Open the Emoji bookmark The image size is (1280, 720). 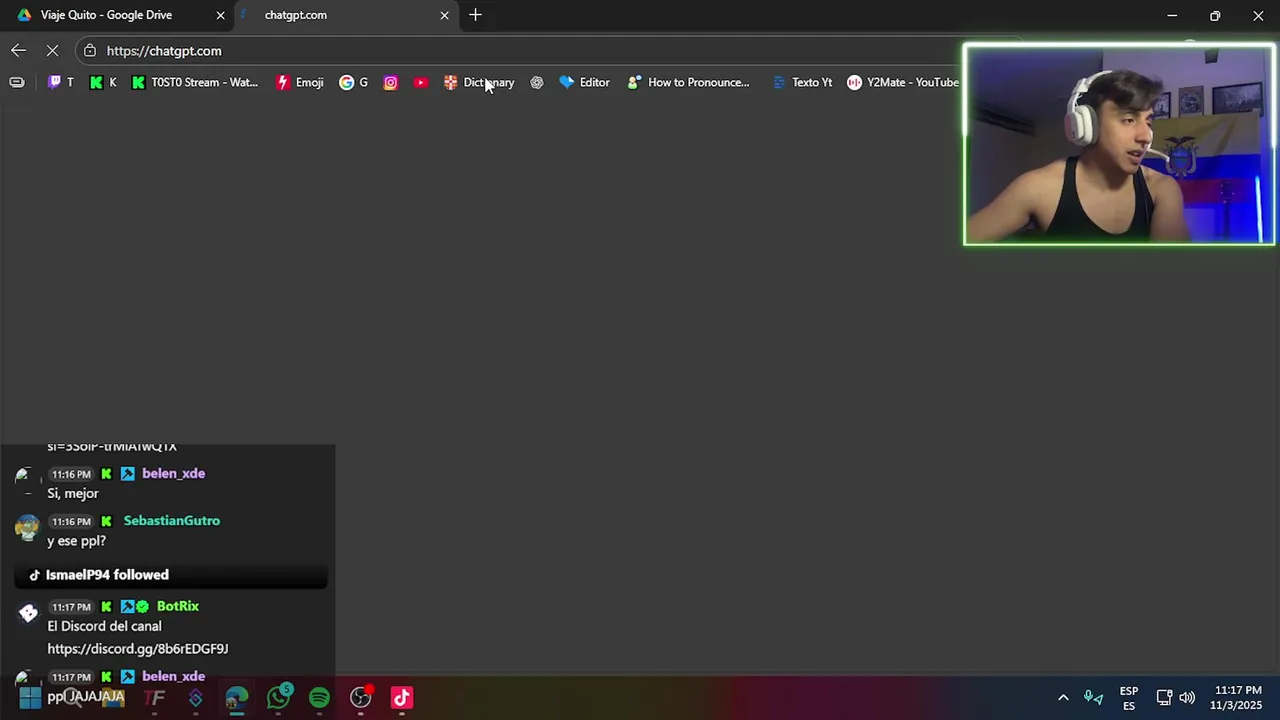tap(300, 82)
